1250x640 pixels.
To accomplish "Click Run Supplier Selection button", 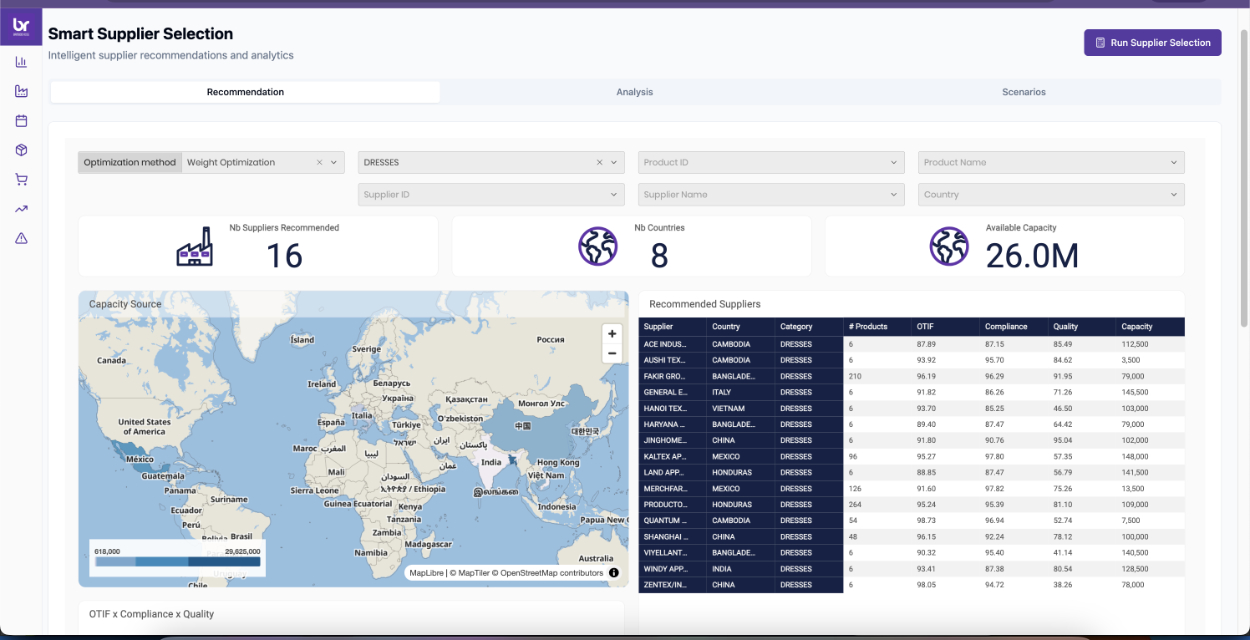I will 1152,43.
